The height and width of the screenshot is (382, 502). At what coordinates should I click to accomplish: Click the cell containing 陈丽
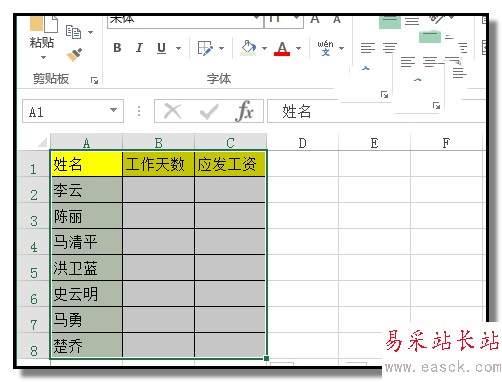(x=86, y=216)
